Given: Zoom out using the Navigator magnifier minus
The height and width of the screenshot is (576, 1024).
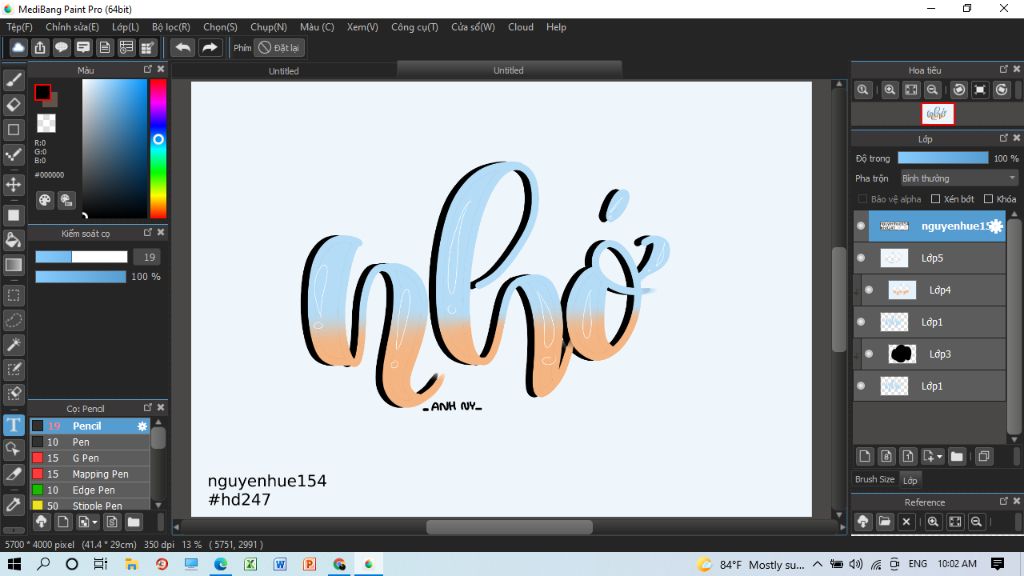Looking at the screenshot, I should point(933,90).
